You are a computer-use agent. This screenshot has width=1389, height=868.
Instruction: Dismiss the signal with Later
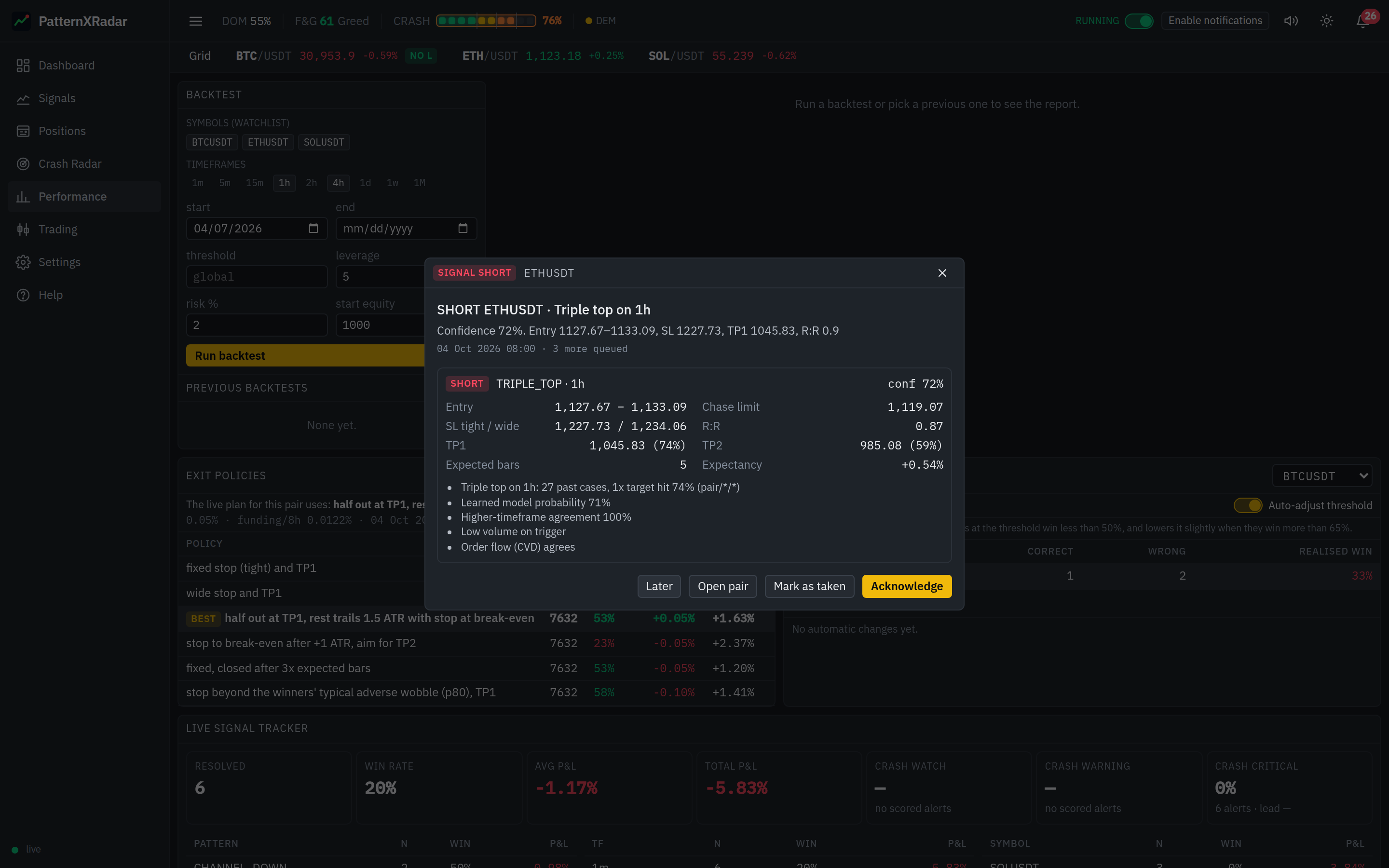659,586
